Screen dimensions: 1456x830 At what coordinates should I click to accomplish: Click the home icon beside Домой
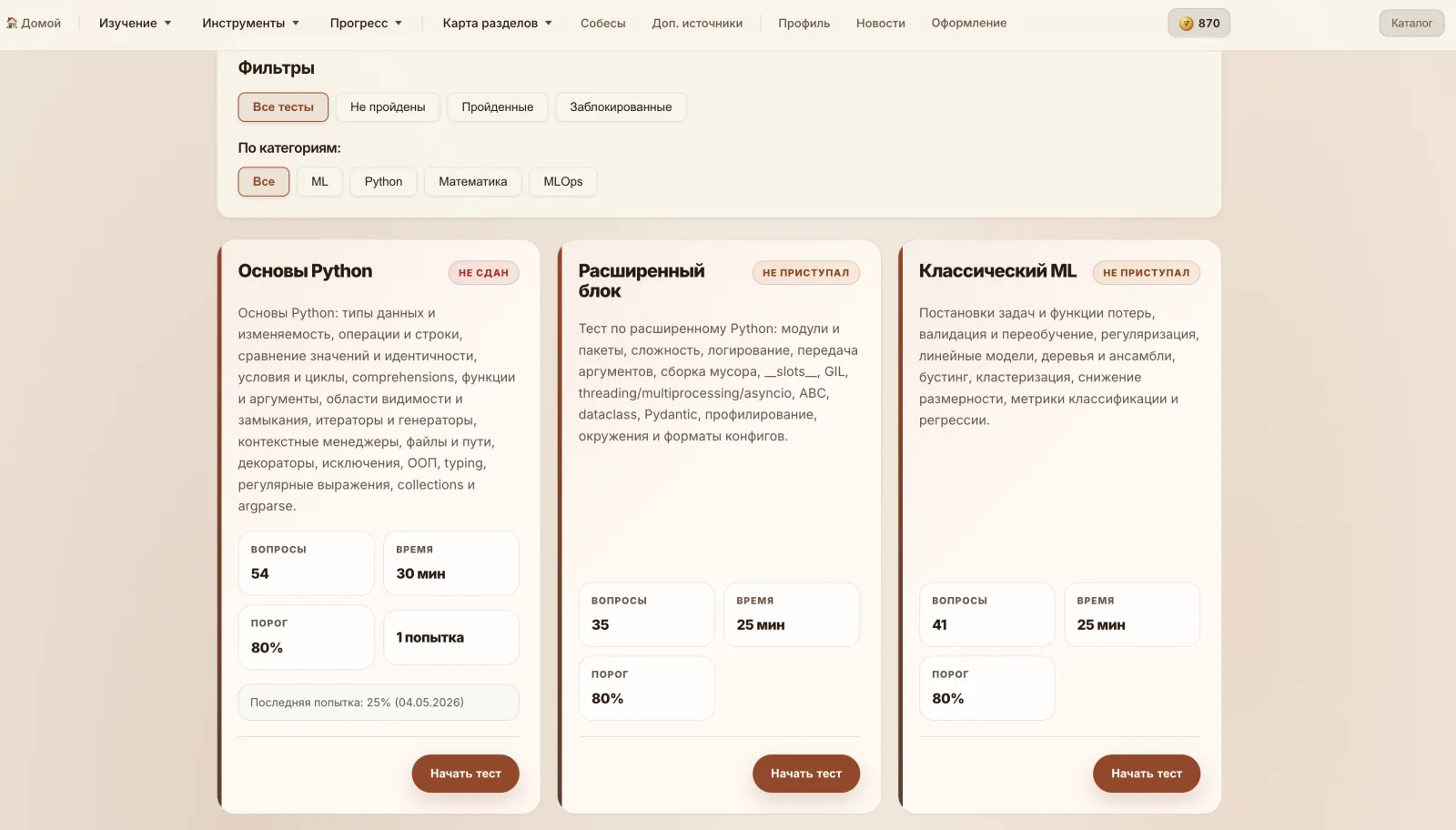[12, 23]
